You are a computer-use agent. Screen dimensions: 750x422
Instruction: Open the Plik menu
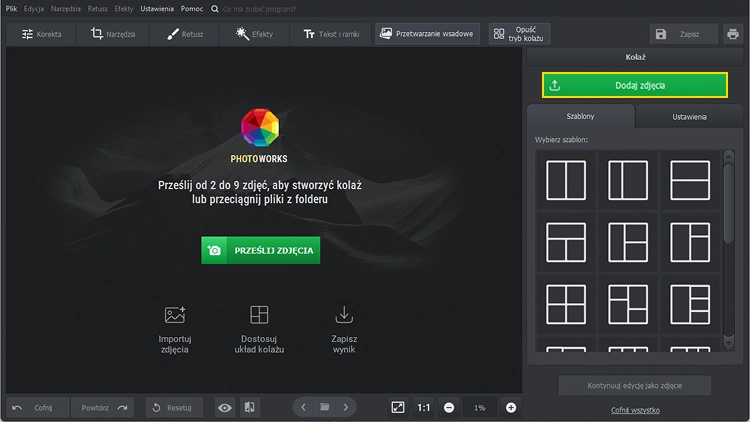[11, 8]
